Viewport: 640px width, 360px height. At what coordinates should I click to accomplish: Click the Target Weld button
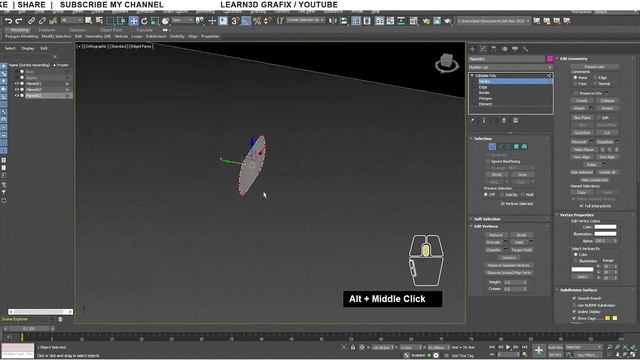click(521, 250)
